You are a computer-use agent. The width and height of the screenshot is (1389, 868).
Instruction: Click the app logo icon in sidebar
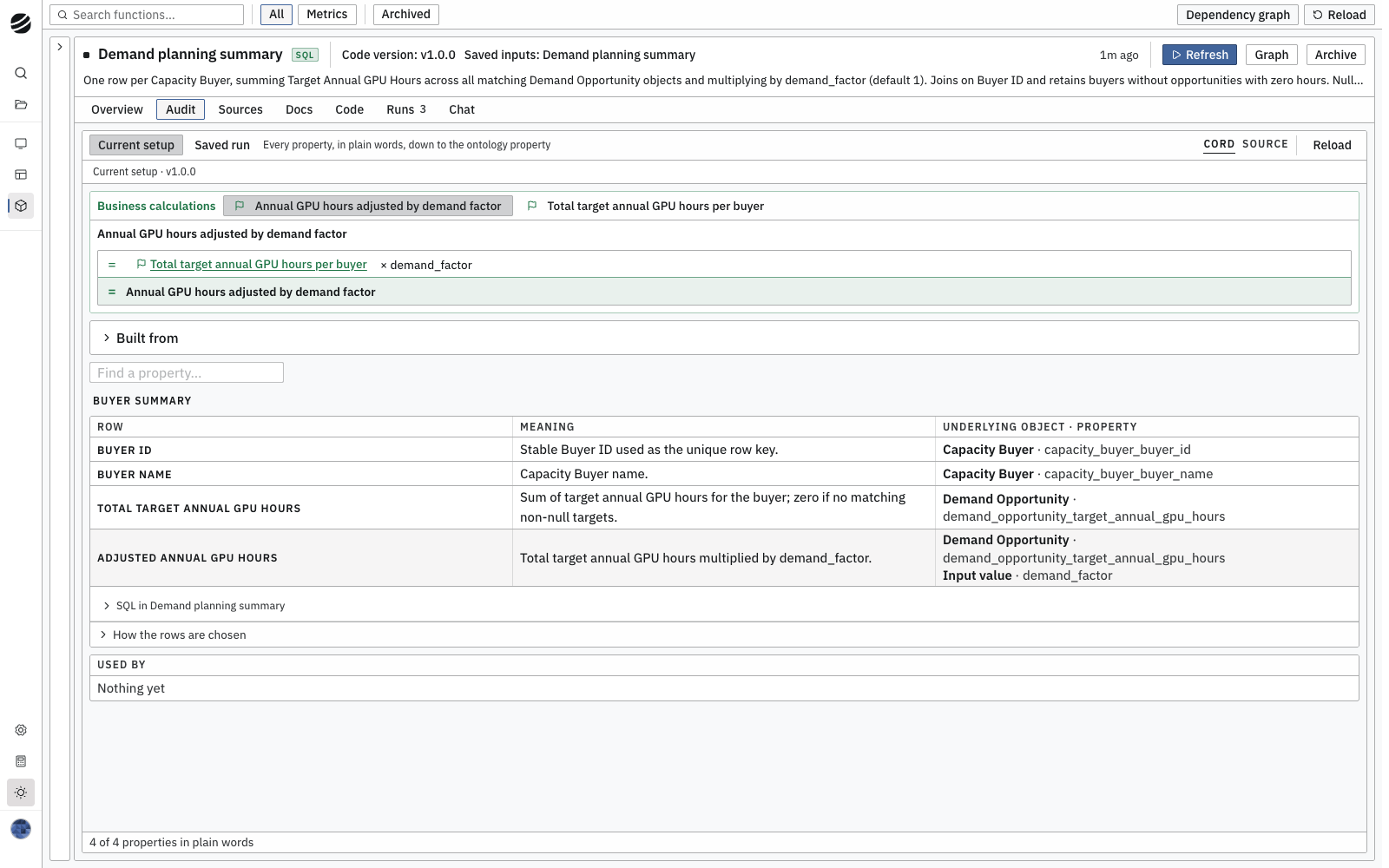click(21, 23)
